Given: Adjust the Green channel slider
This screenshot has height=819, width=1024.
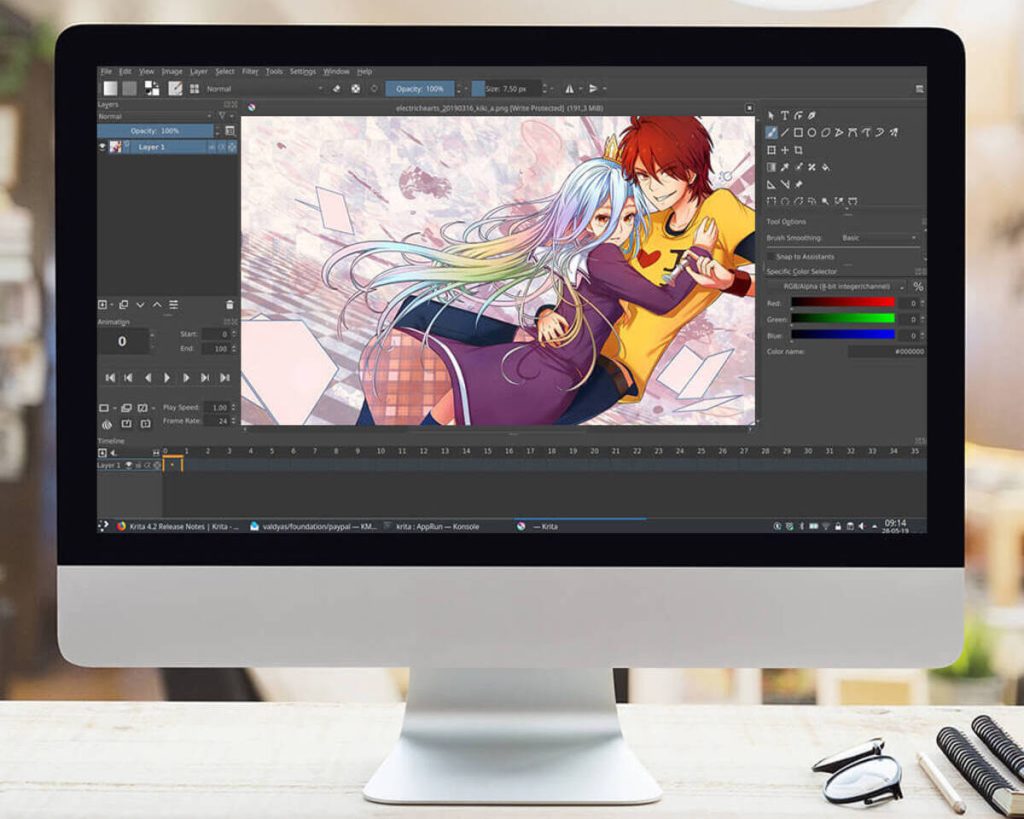Looking at the screenshot, I should (x=842, y=319).
